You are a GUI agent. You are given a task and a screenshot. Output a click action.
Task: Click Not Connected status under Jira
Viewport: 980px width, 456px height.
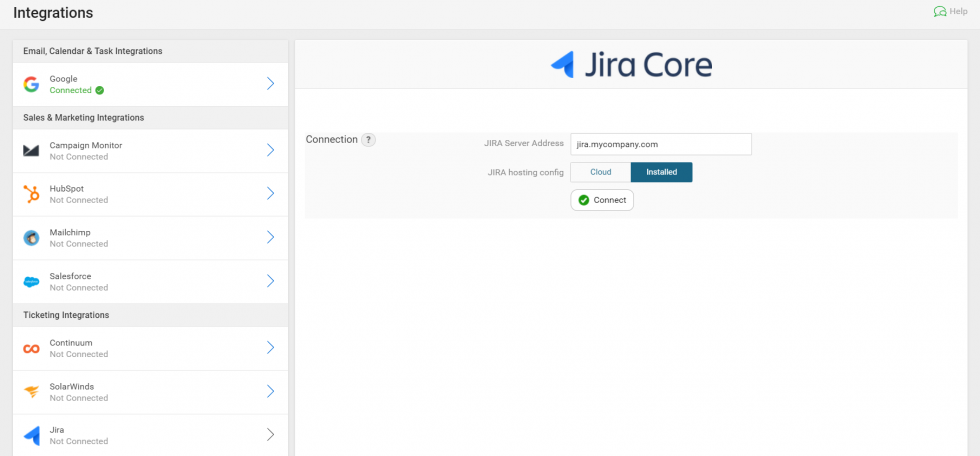click(79, 441)
